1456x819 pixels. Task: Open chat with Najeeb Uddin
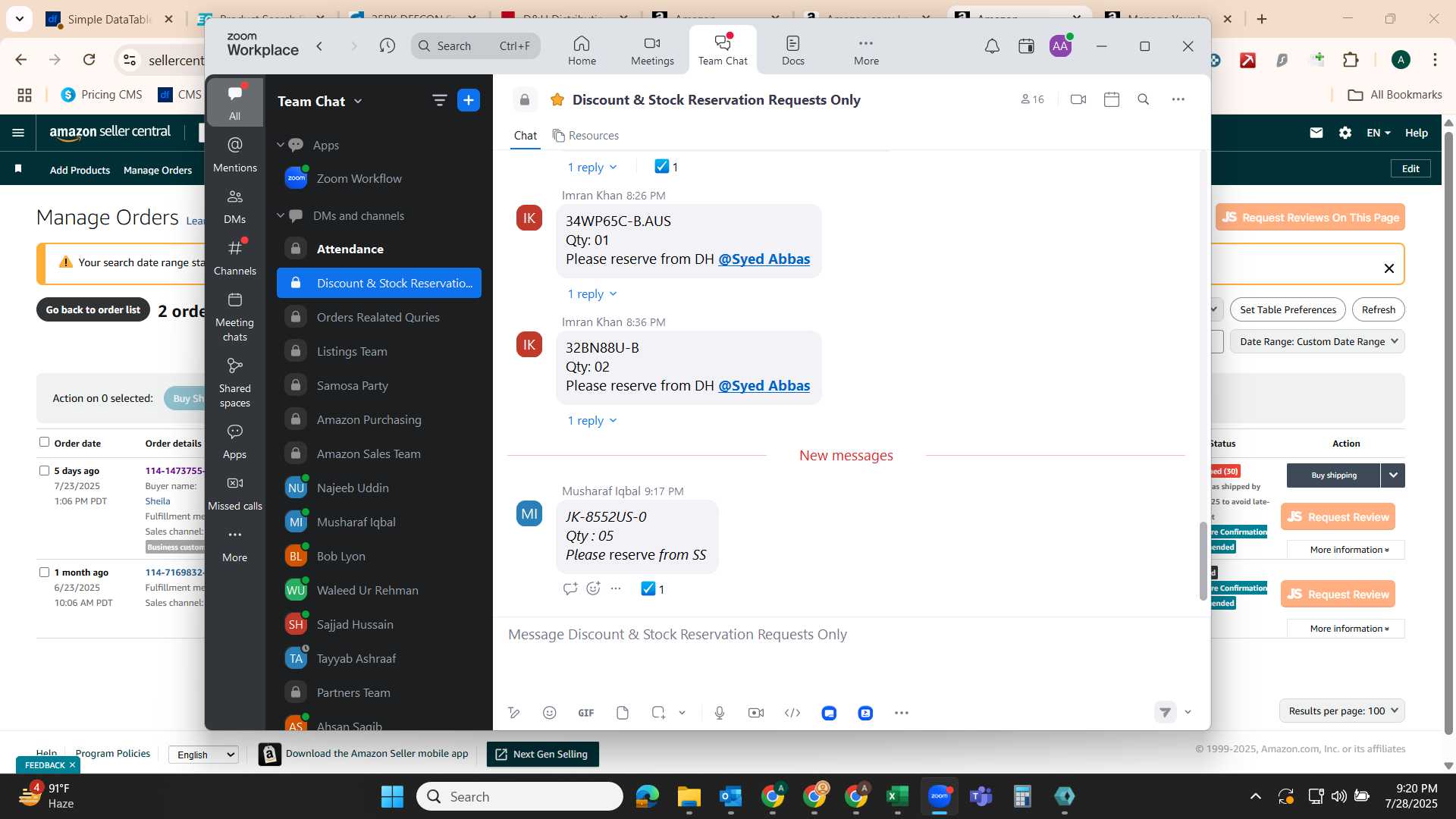pyautogui.click(x=379, y=488)
